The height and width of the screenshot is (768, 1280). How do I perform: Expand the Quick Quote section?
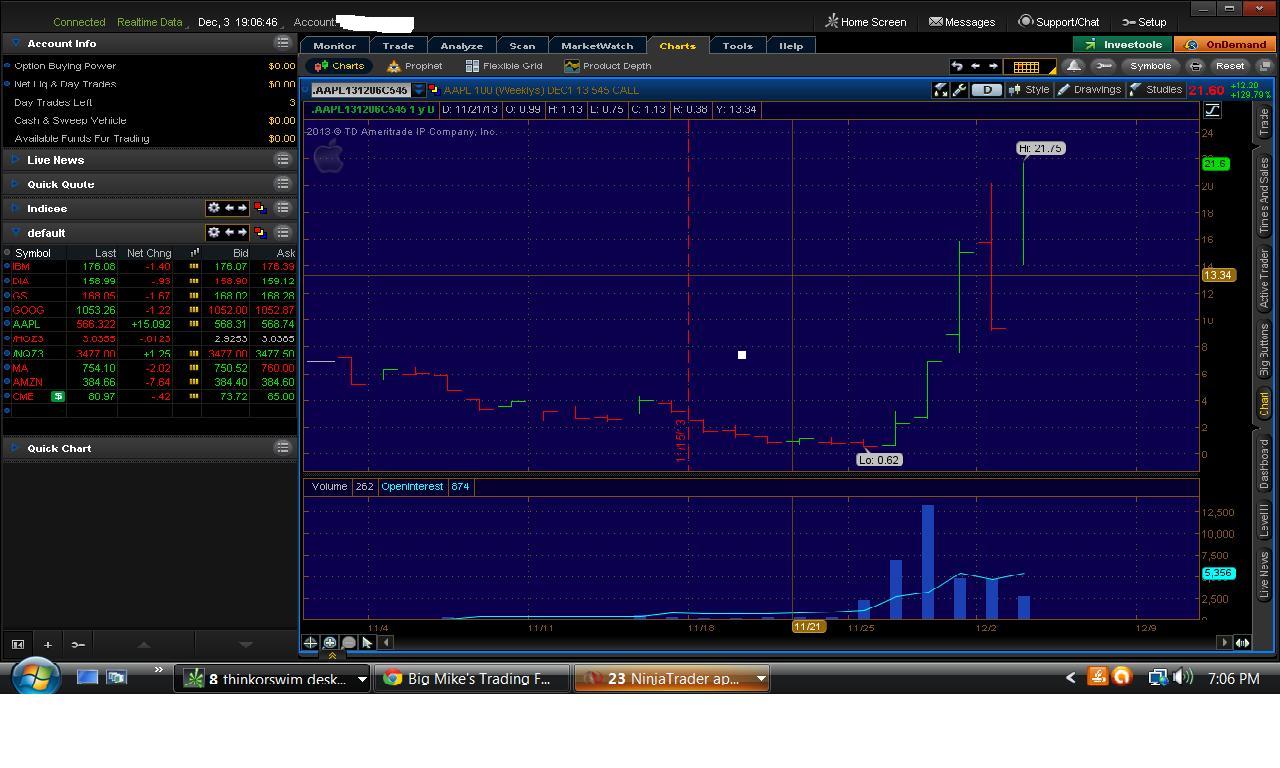pos(16,184)
